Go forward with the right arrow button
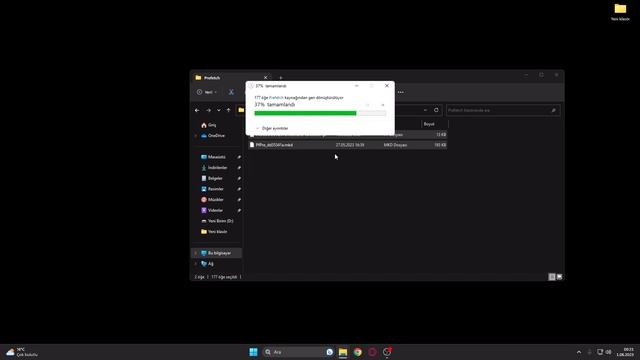Image resolution: width=640 pixels, height=360 pixels. (208, 110)
